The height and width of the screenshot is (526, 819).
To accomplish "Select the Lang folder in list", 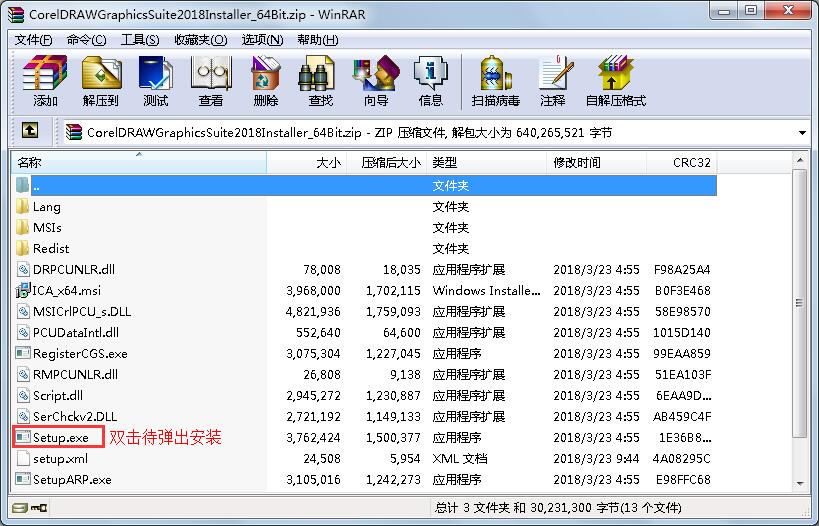I will (x=46, y=206).
